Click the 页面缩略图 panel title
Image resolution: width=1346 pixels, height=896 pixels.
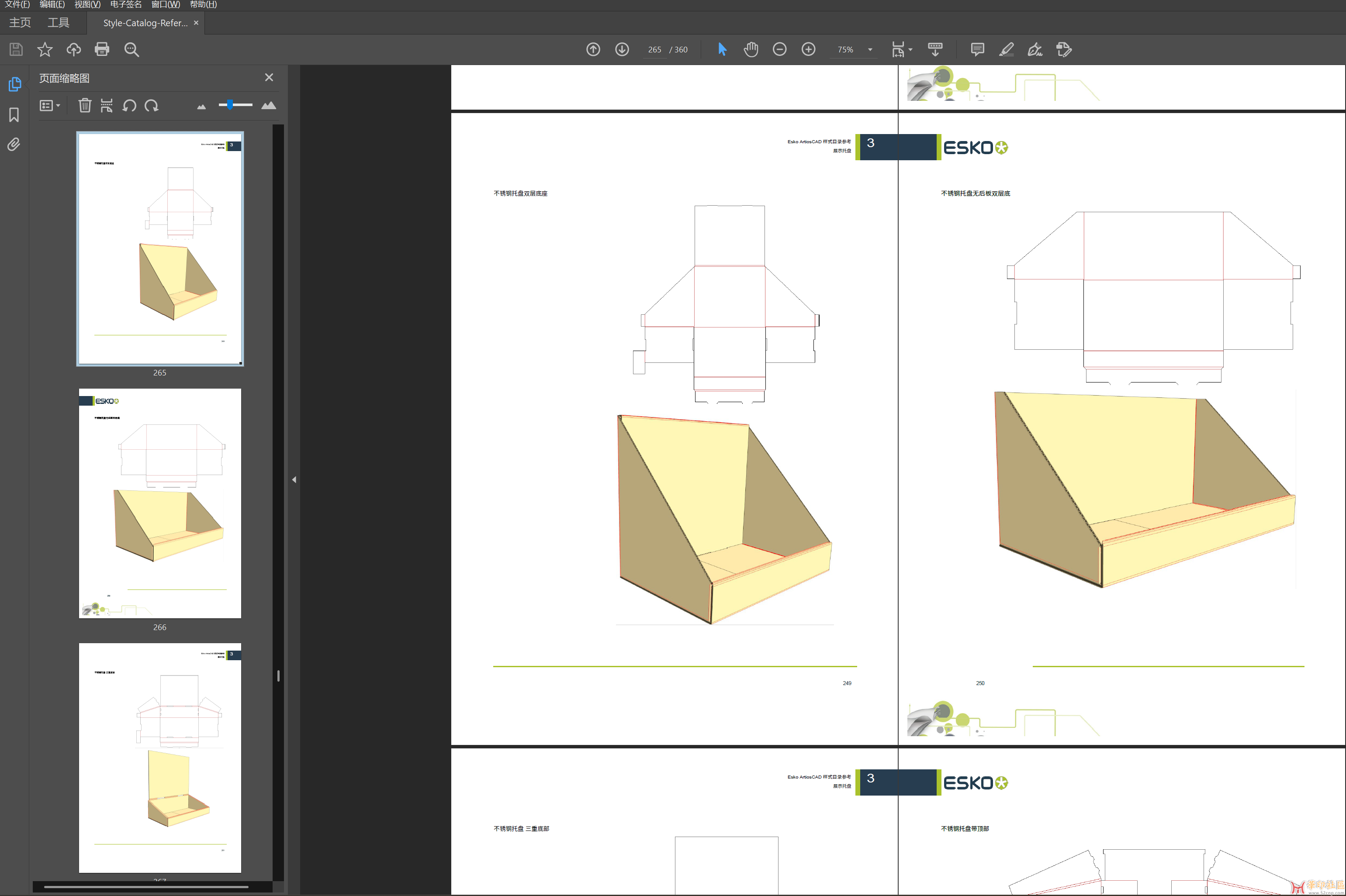point(64,78)
